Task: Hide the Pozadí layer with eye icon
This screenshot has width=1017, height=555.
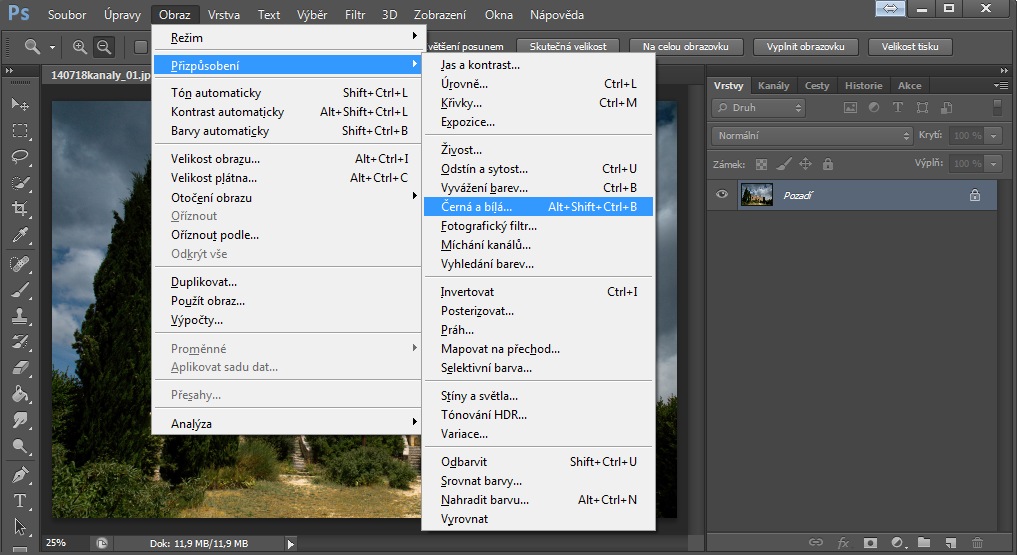Action: click(x=722, y=195)
